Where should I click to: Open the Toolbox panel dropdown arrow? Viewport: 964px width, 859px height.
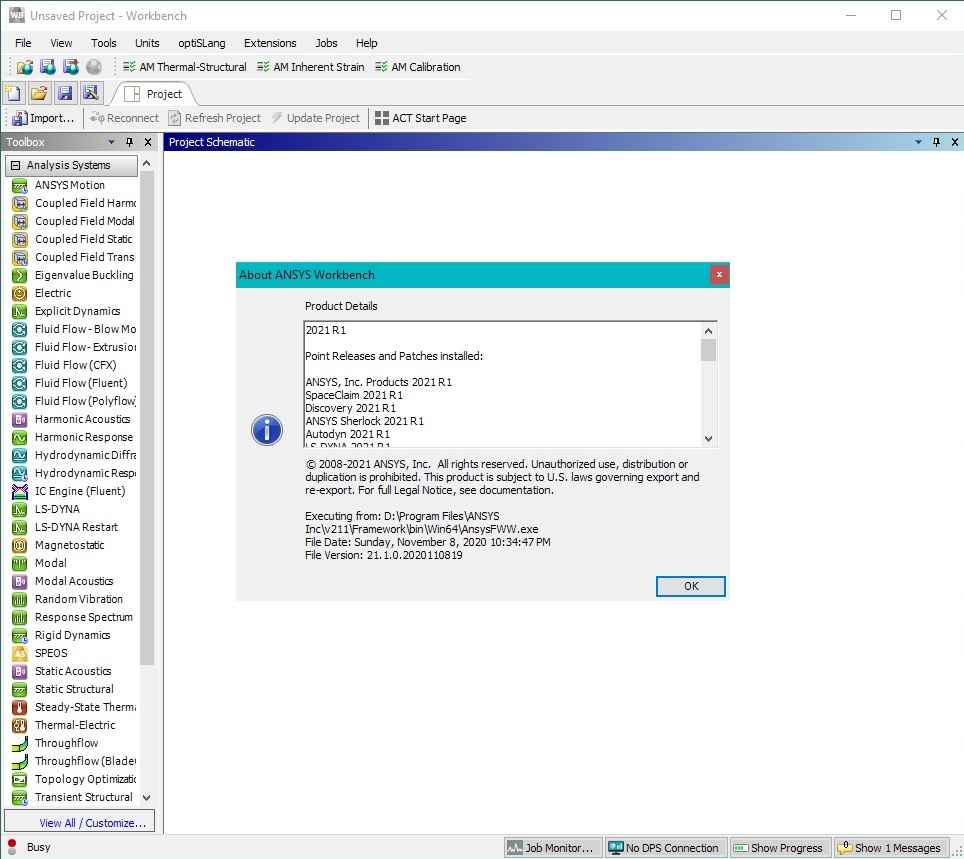pyautogui.click(x=112, y=142)
